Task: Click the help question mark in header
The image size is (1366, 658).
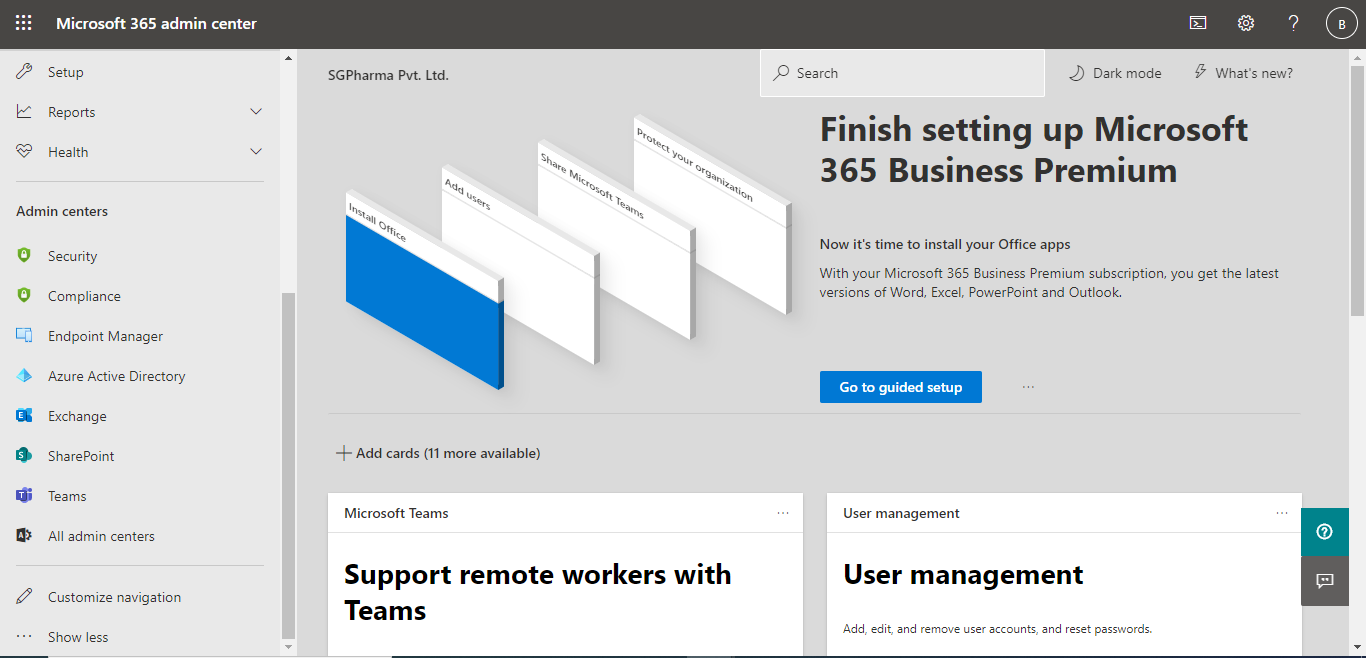Action: 1294,23
